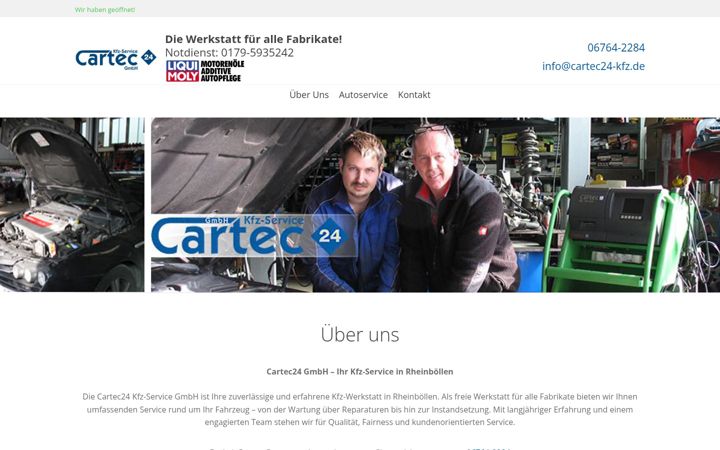
Task: Open the Kontakt menu item
Action: point(414,95)
